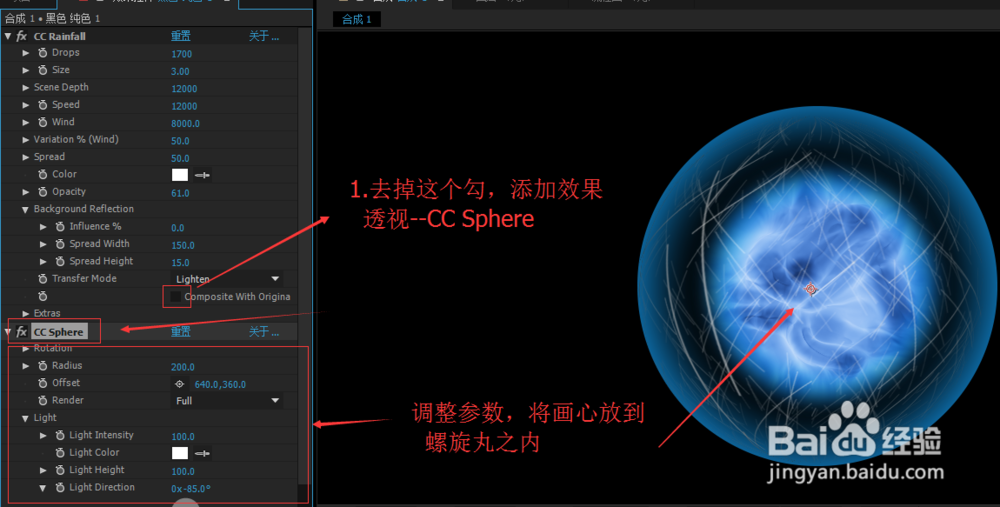This screenshot has width=1000, height=507.
Task: Toggle the Render stopwatch icon
Action: (43, 400)
